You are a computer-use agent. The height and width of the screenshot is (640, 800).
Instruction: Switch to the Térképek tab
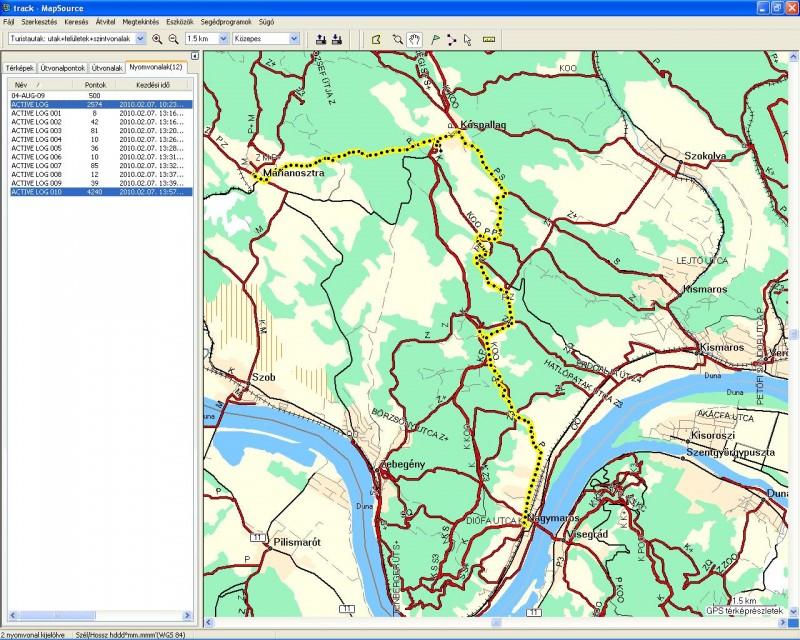[20, 67]
